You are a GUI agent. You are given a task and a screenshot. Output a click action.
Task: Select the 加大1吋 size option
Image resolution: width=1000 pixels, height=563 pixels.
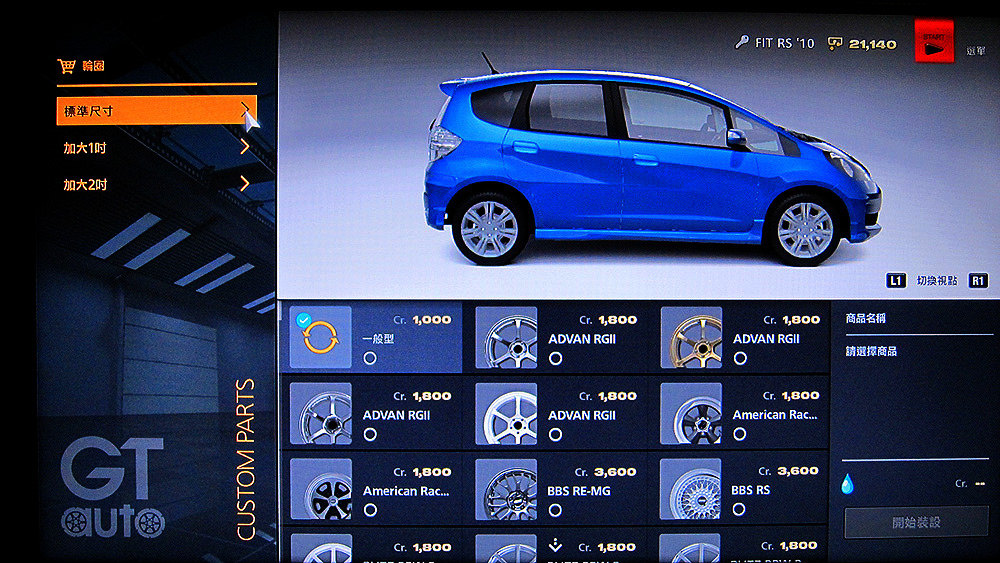tap(85, 148)
